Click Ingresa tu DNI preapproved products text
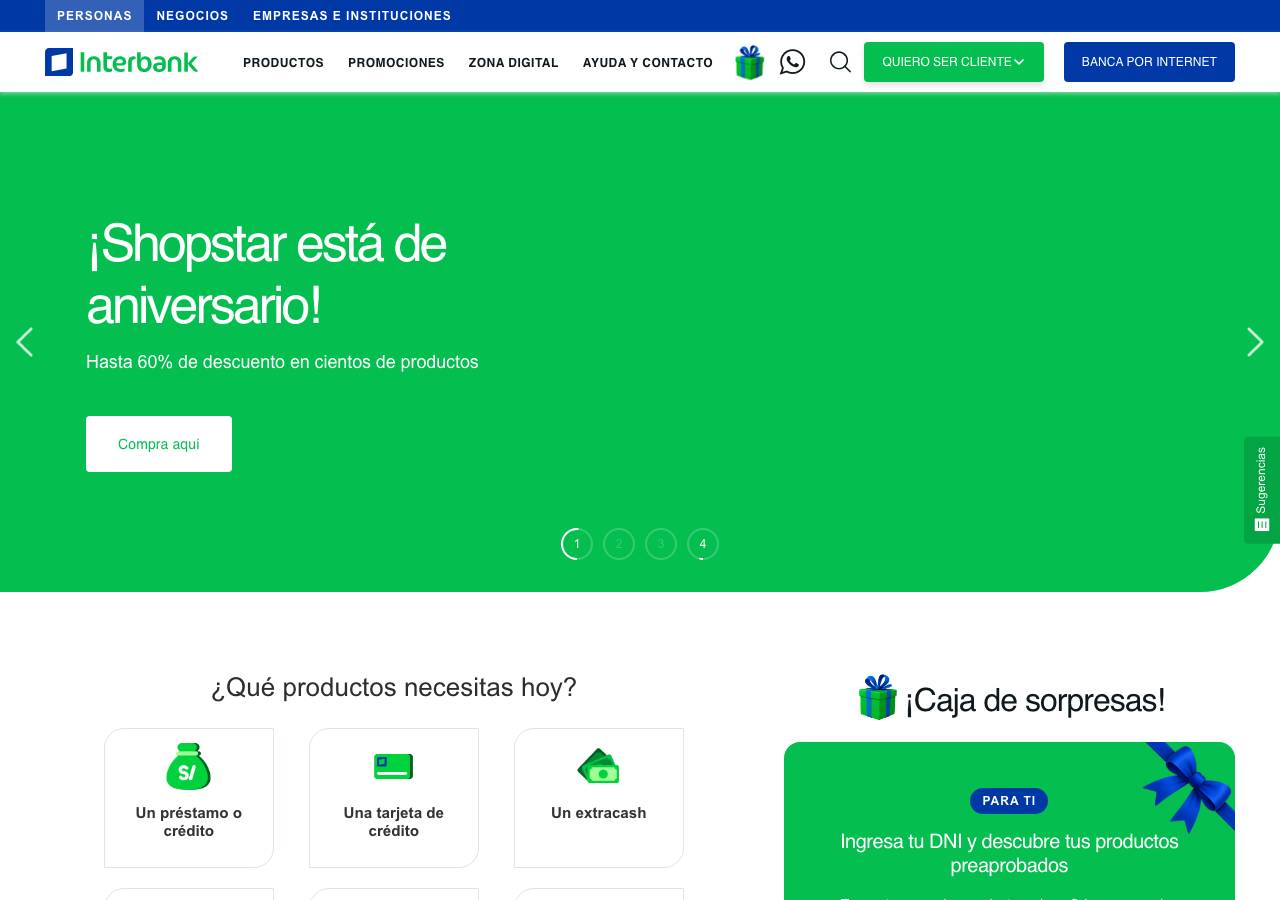Image resolution: width=1280 pixels, height=900 pixels. [x=1009, y=853]
